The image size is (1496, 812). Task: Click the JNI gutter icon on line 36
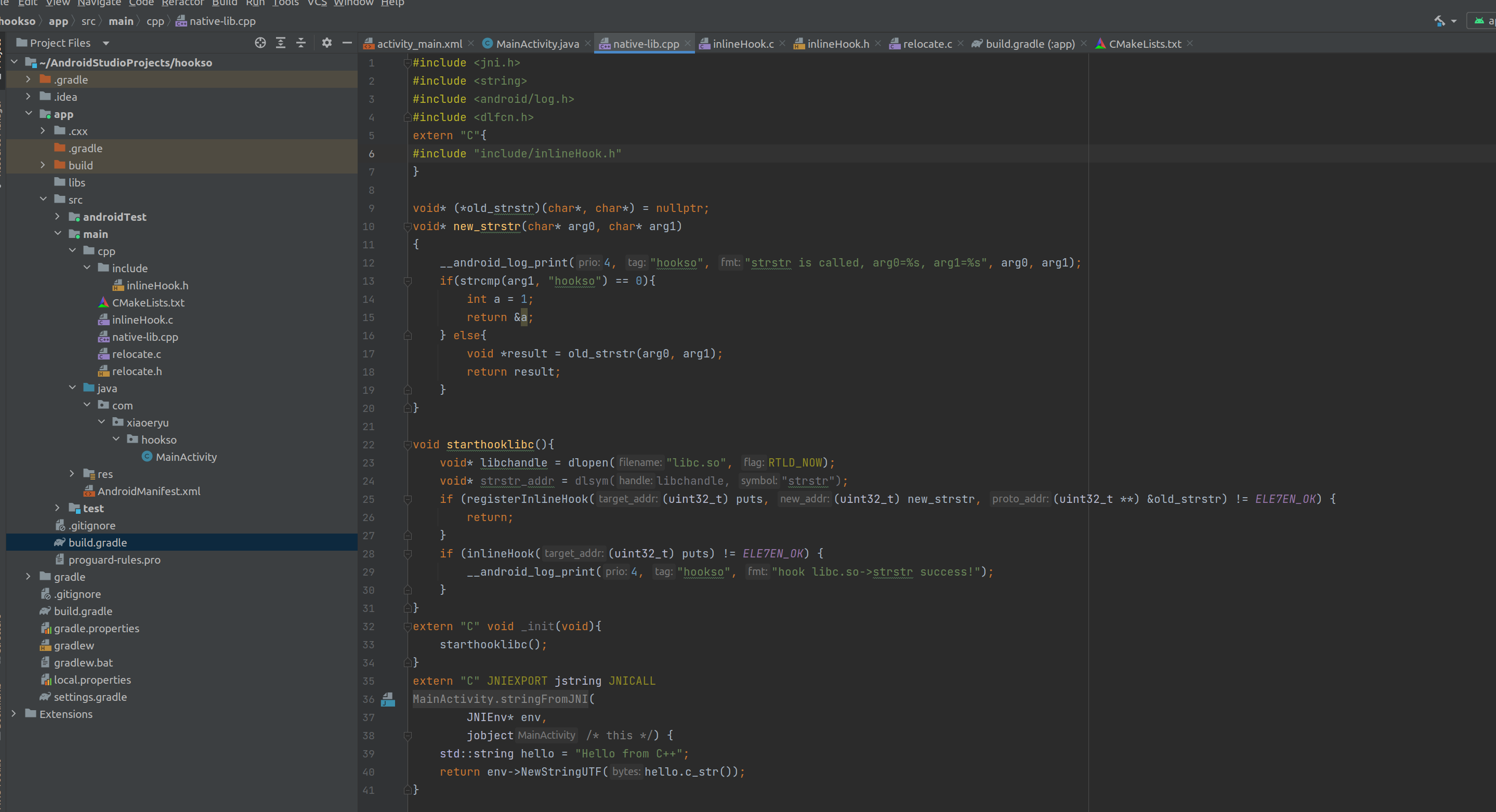tap(388, 699)
